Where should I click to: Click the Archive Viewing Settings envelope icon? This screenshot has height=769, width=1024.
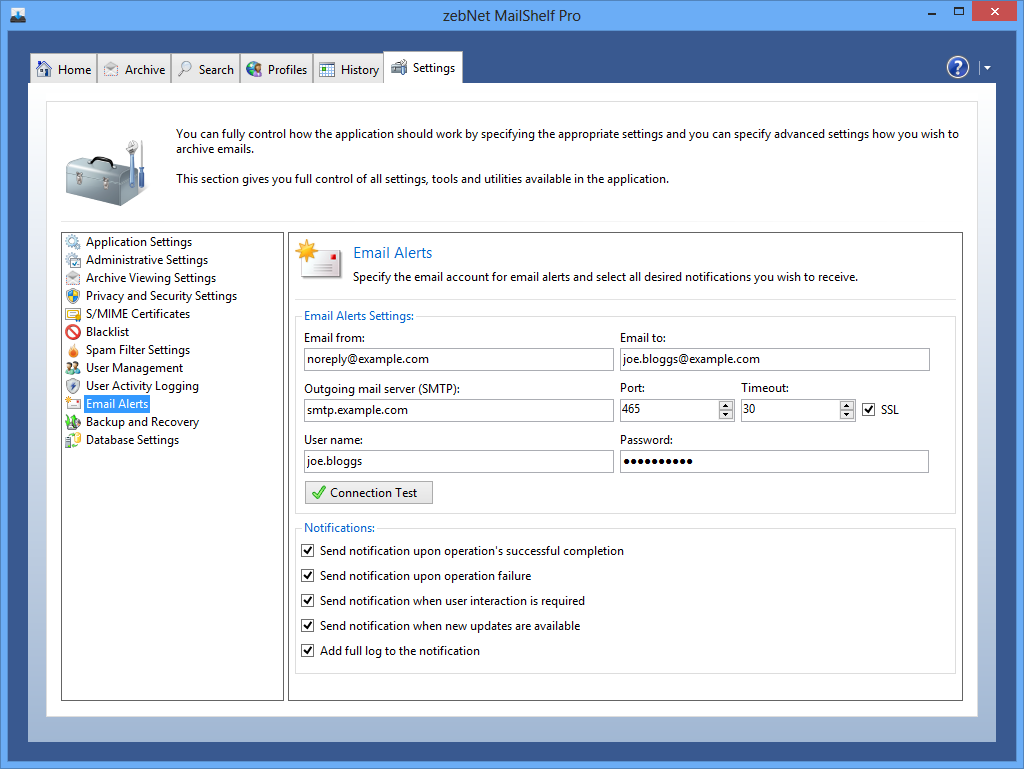(x=73, y=278)
